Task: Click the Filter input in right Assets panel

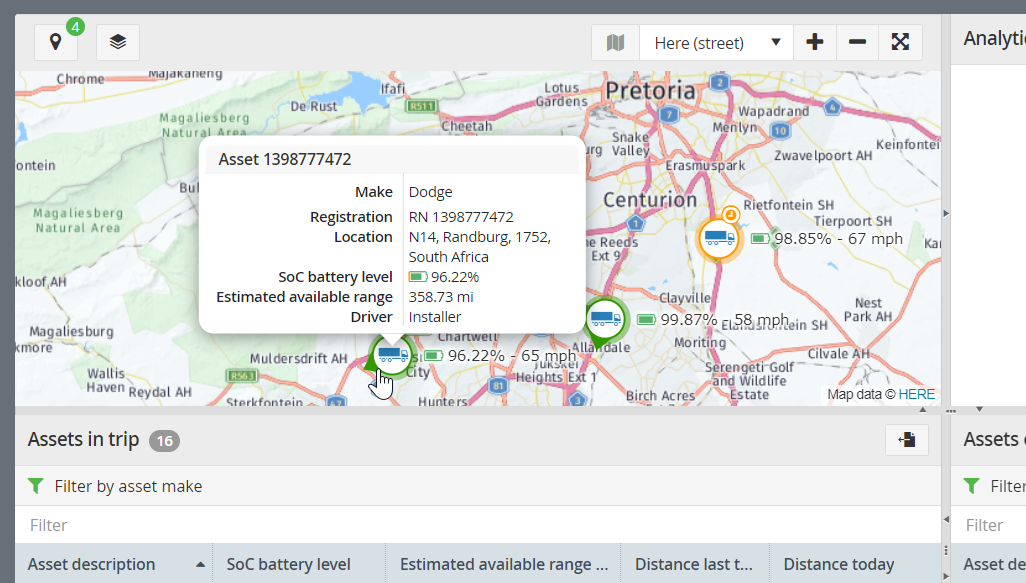Action: (x=989, y=525)
